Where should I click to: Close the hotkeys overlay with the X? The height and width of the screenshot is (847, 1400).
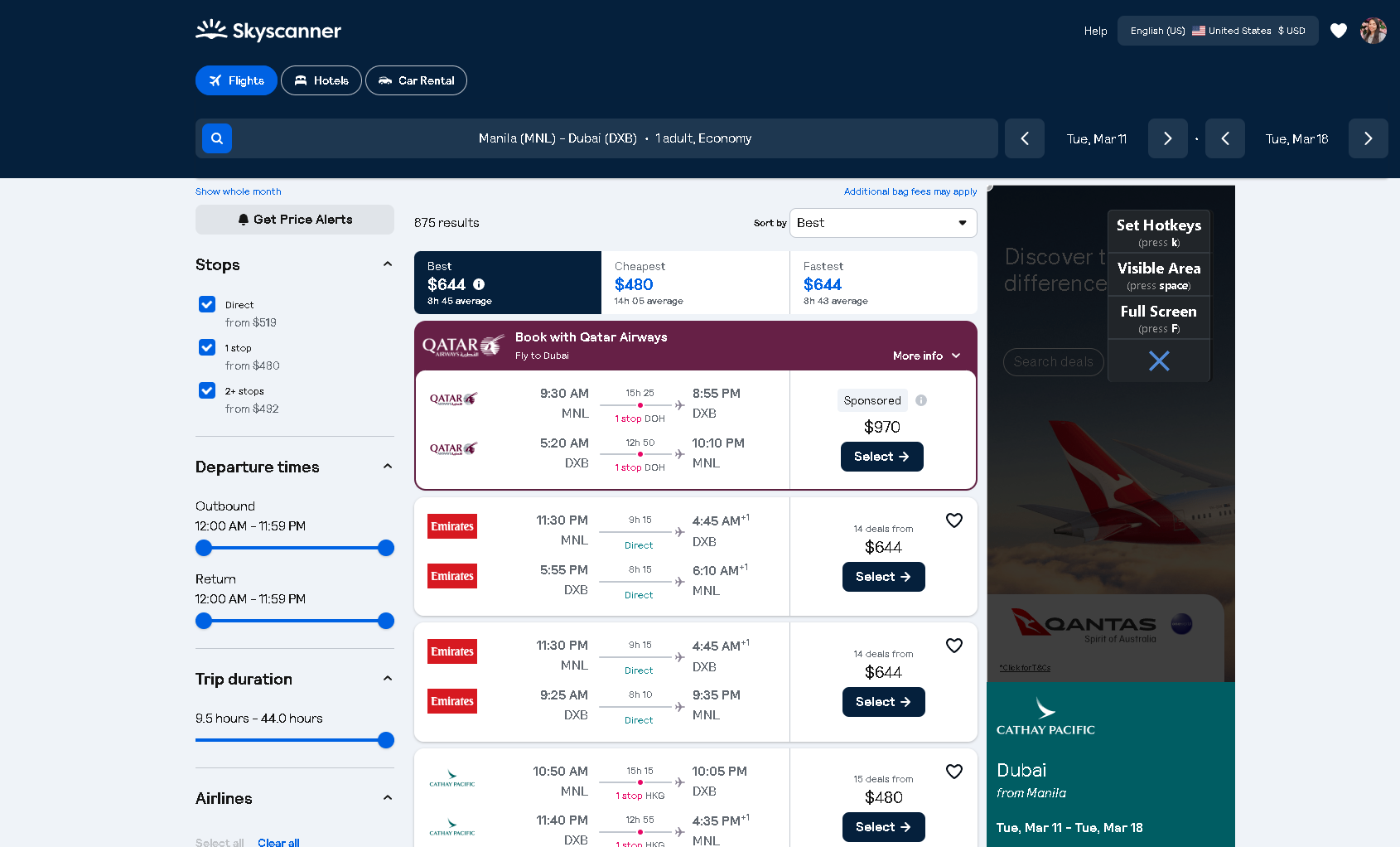click(x=1159, y=361)
